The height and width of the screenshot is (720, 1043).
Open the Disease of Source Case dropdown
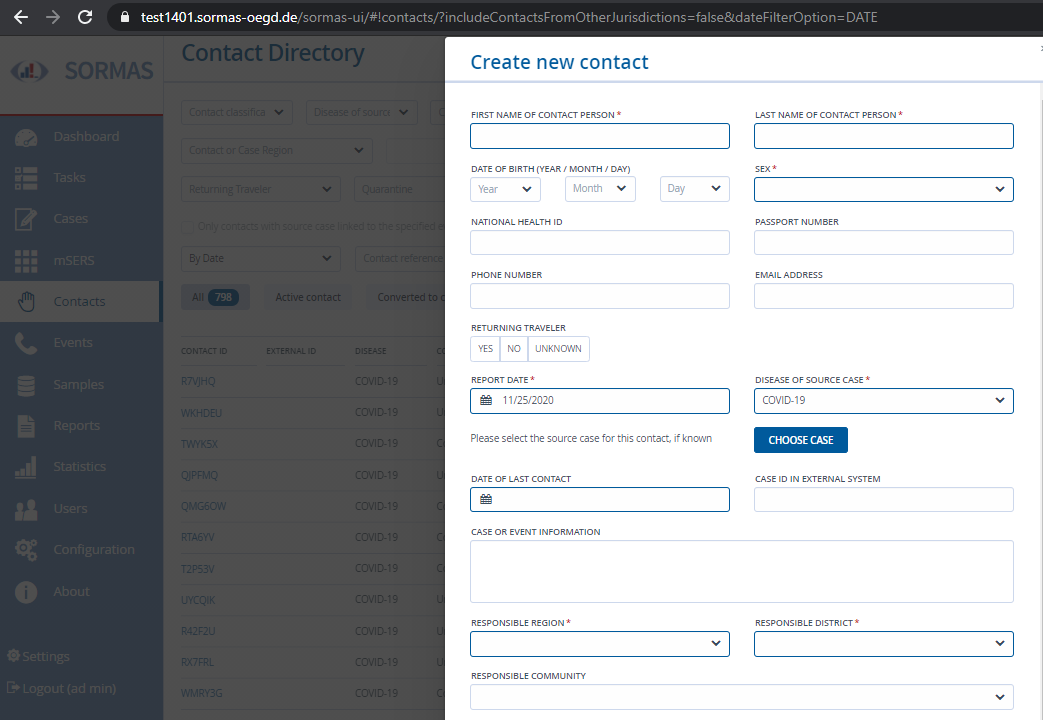pos(883,401)
